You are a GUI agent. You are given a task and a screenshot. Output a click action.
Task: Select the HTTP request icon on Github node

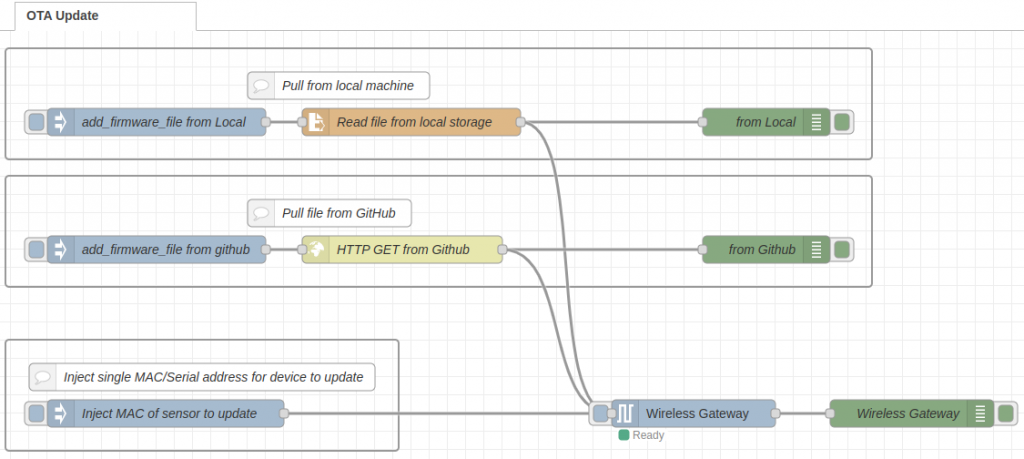click(x=315, y=249)
